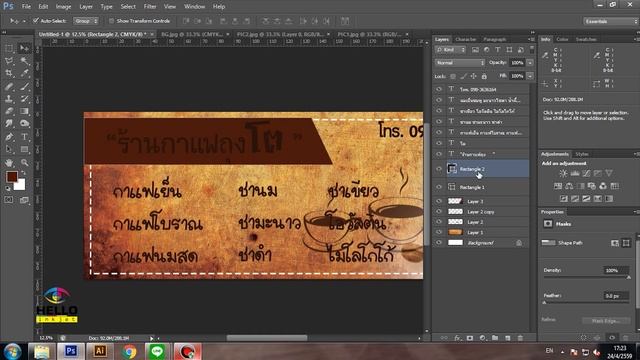Hide the Layer 2 copy layer

coord(439,211)
